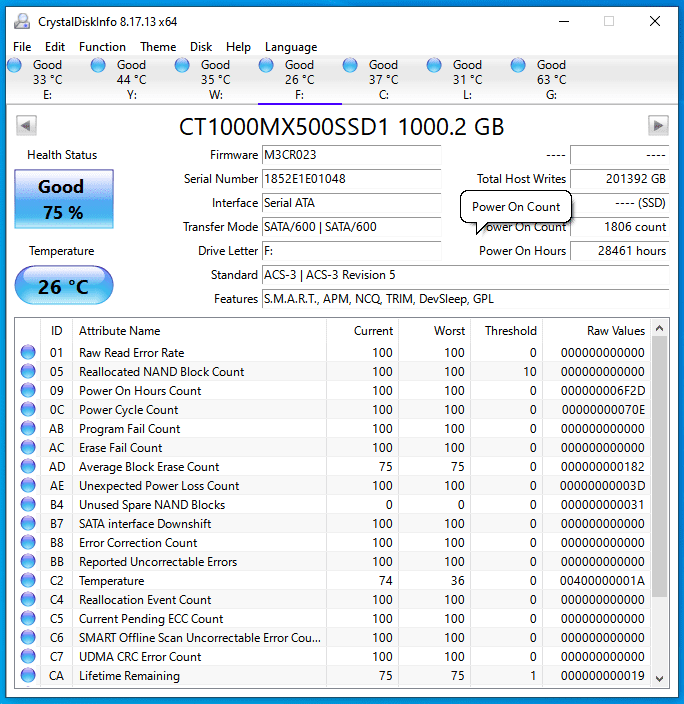The height and width of the screenshot is (704, 684).
Task: Click status orb for Average Block Erase Count
Action: click(28, 466)
